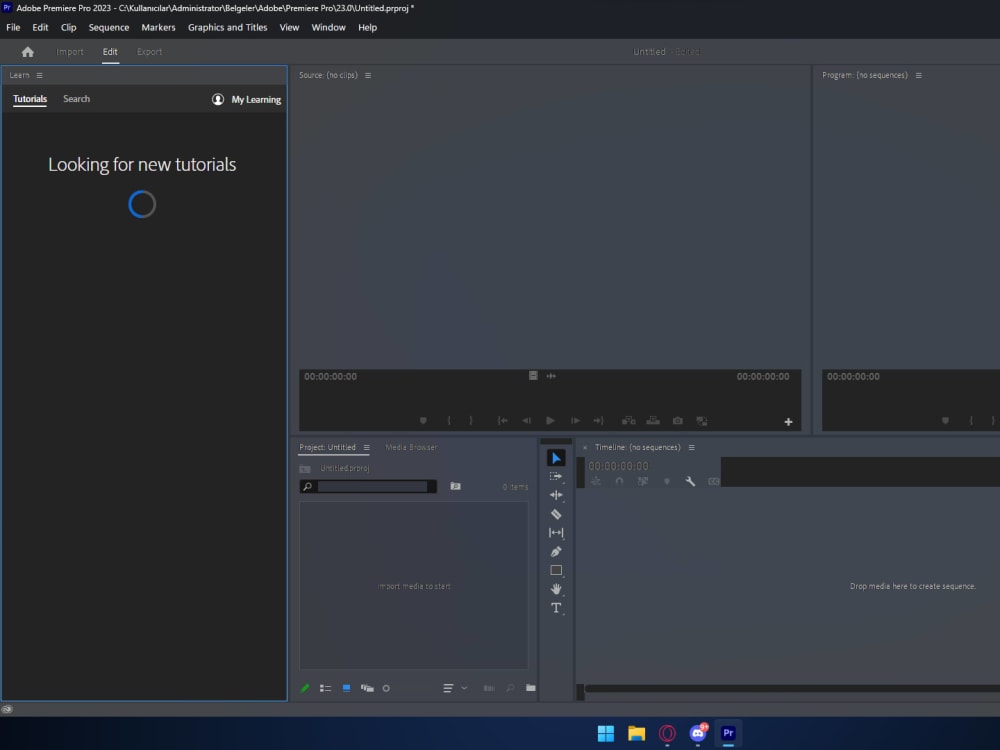This screenshot has width=1000, height=750.
Task: Toggle Timeline Snap magnet icon
Action: 619,482
